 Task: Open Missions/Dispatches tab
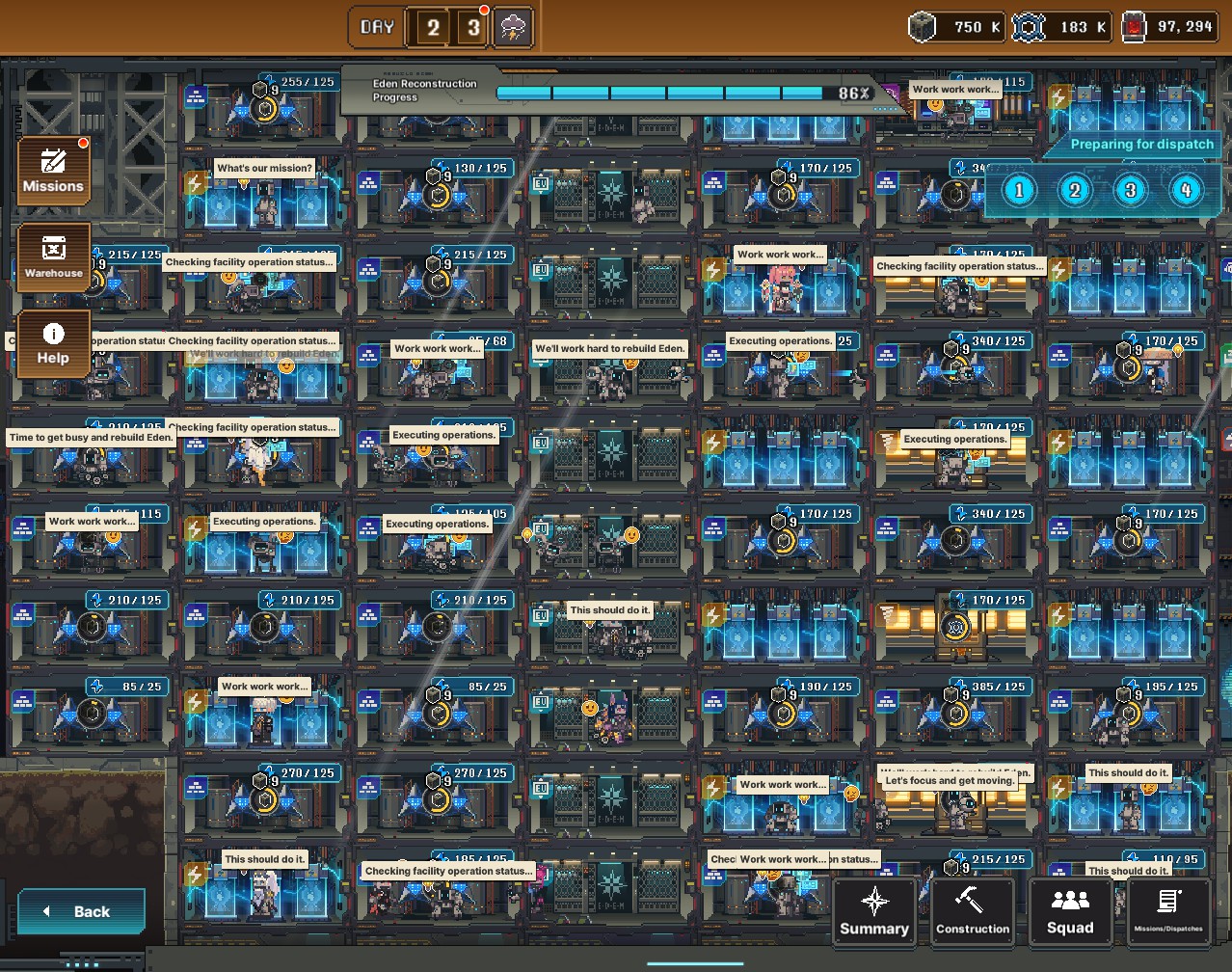coord(1168,911)
